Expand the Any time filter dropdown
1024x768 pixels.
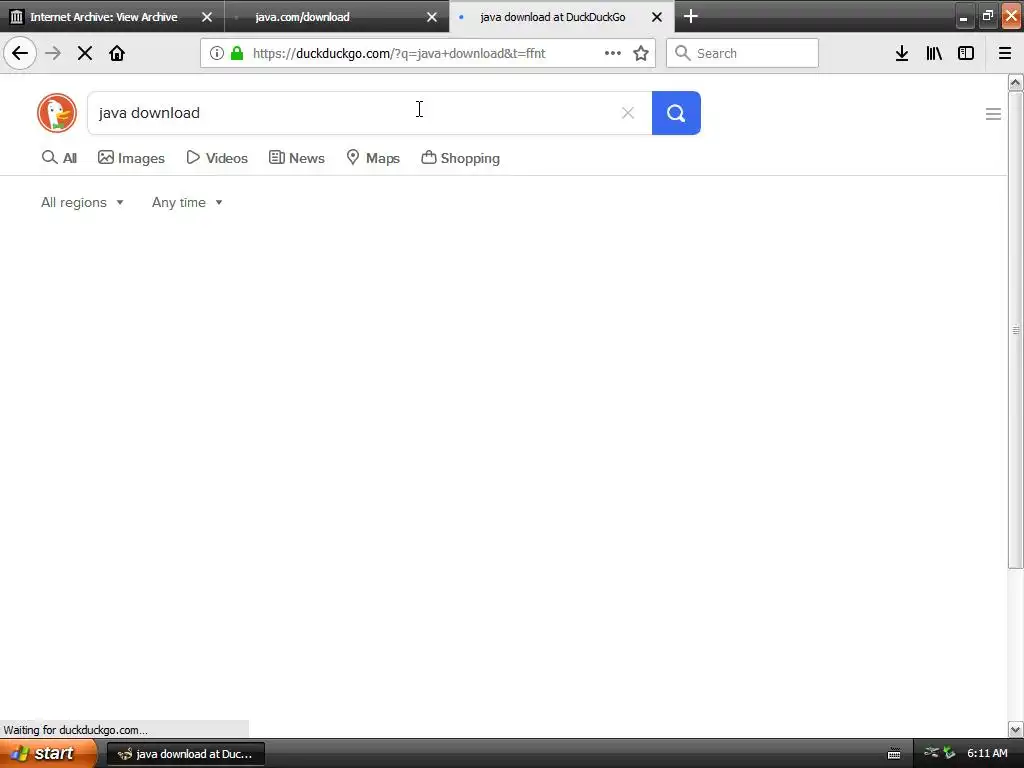187,202
